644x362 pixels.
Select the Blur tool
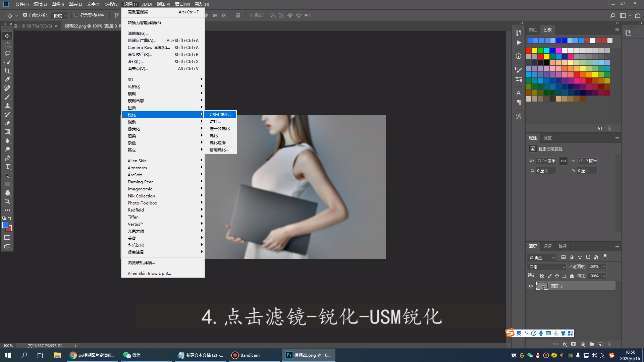[7, 141]
